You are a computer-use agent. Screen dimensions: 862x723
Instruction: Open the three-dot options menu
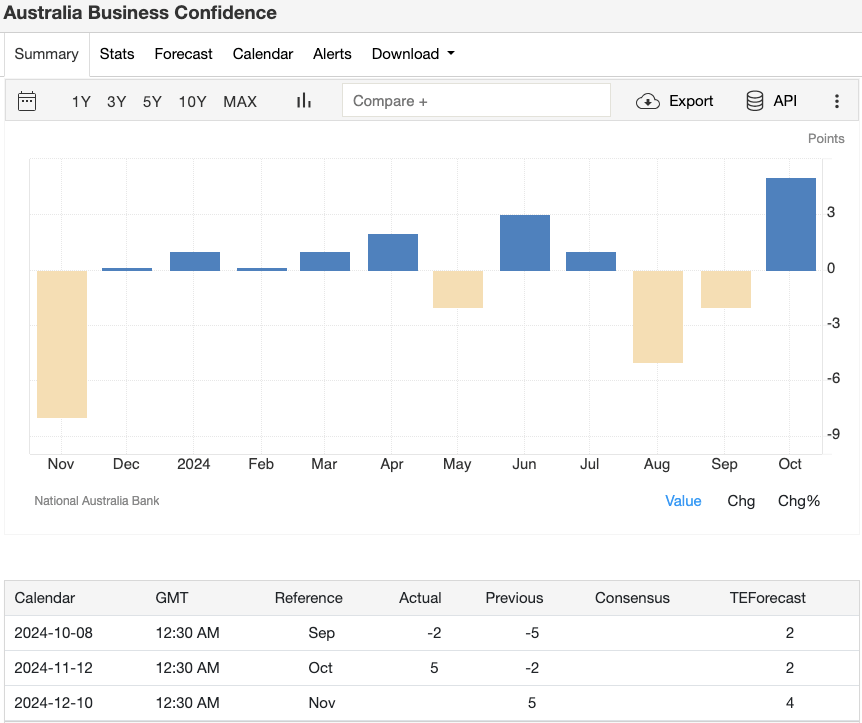837,100
